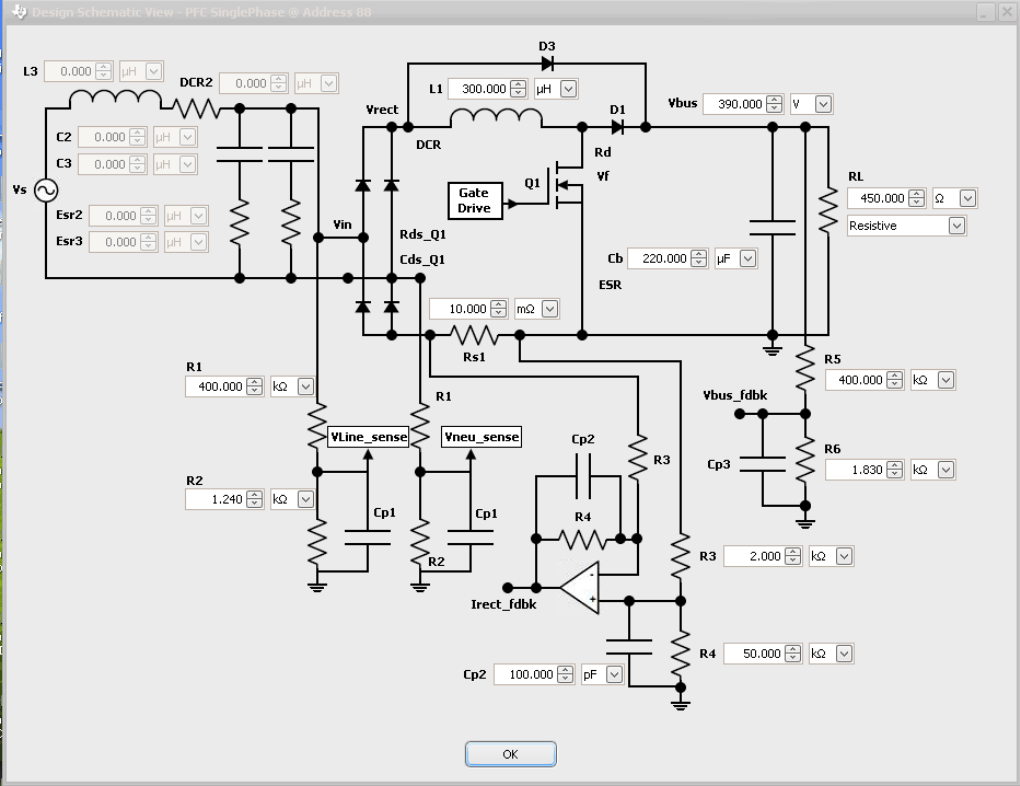Open the Cp2 pF unit dropdown

pyautogui.click(x=612, y=675)
